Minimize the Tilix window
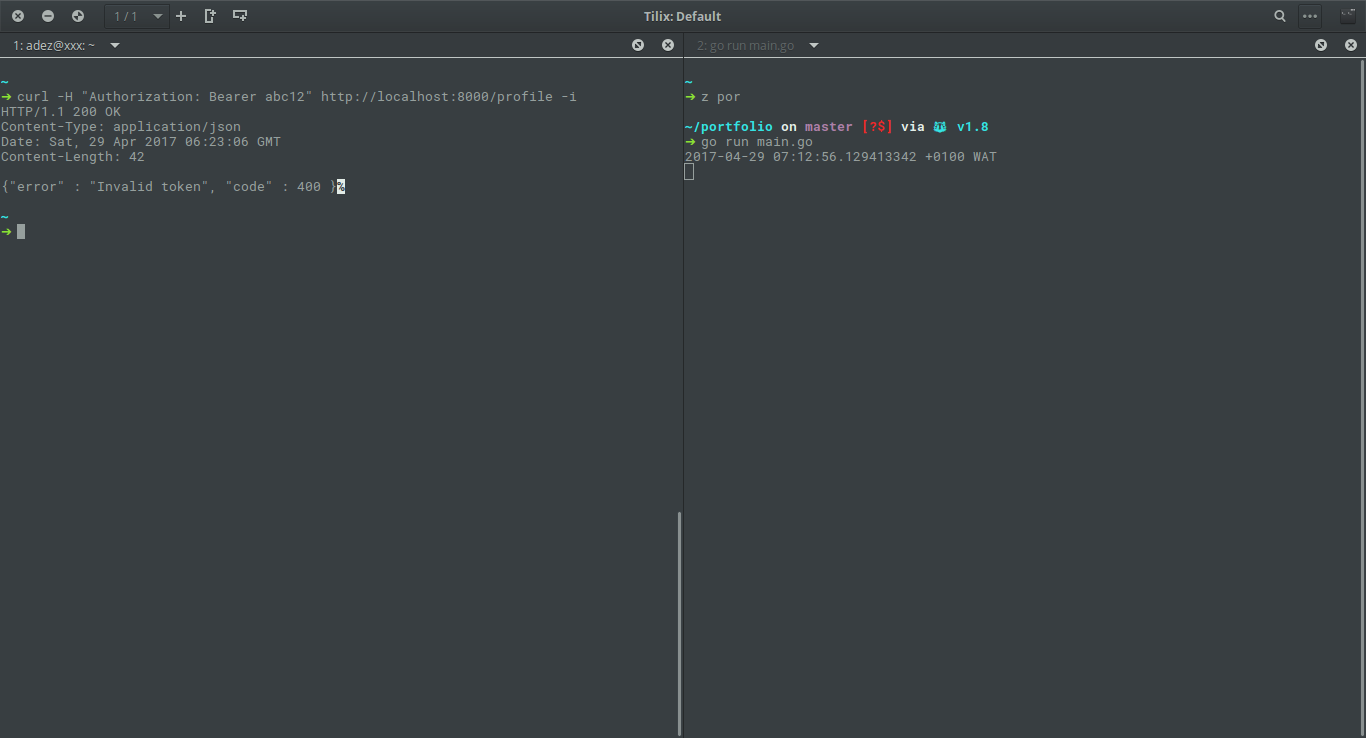This screenshot has width=1366, height=738. tap(48, 16)
